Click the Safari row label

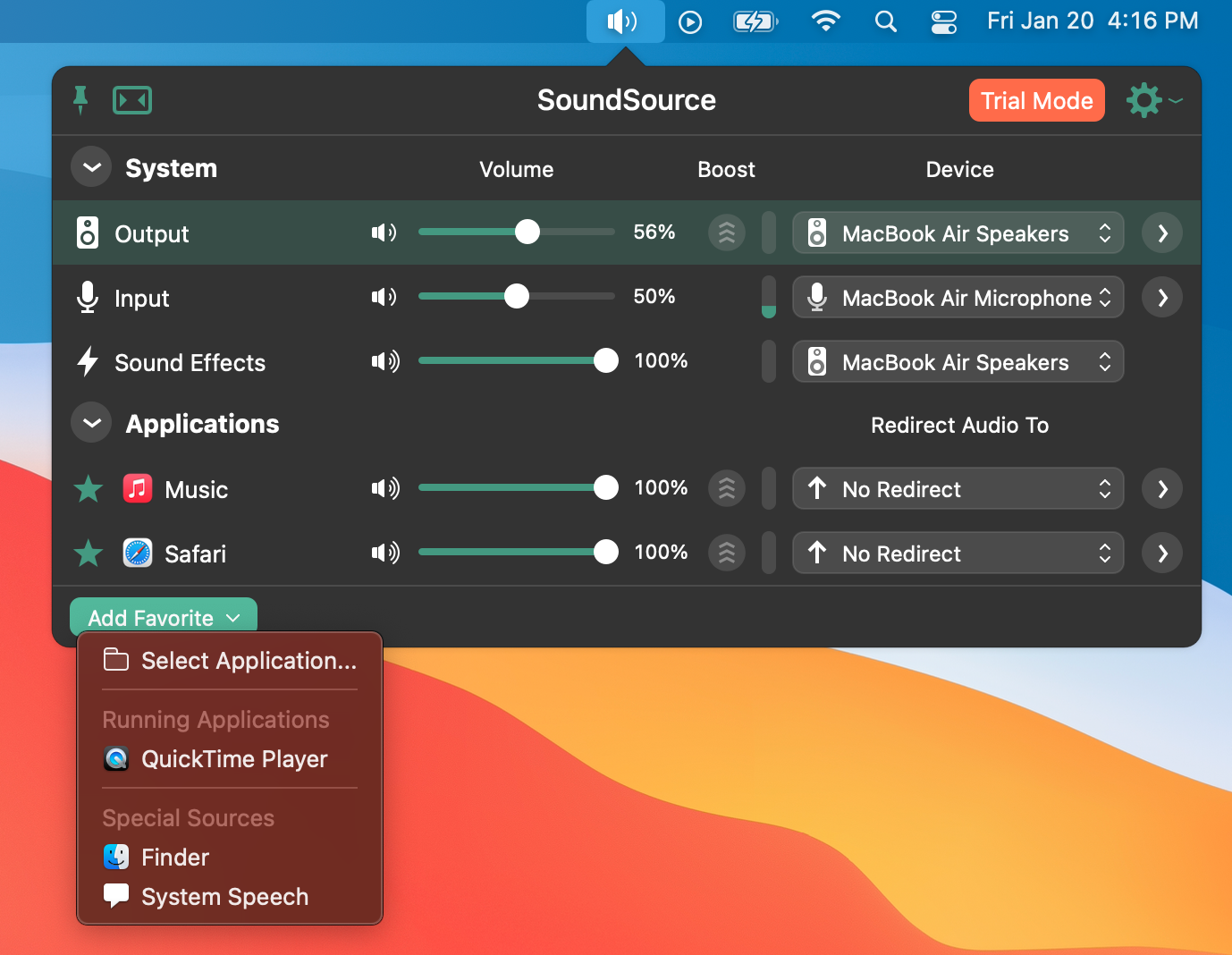195,554
